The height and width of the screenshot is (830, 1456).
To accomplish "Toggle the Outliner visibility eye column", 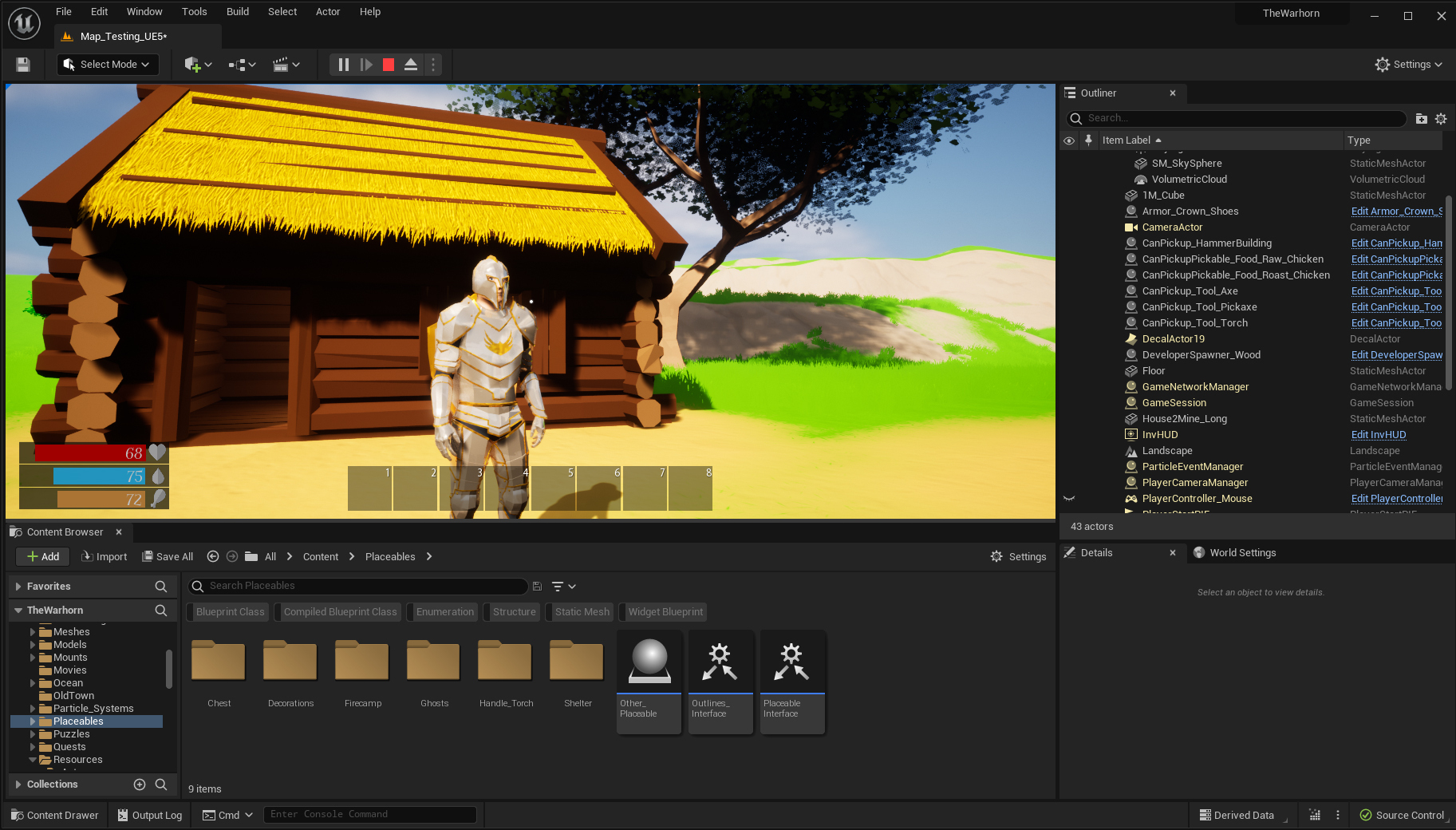I will 1069,140.
